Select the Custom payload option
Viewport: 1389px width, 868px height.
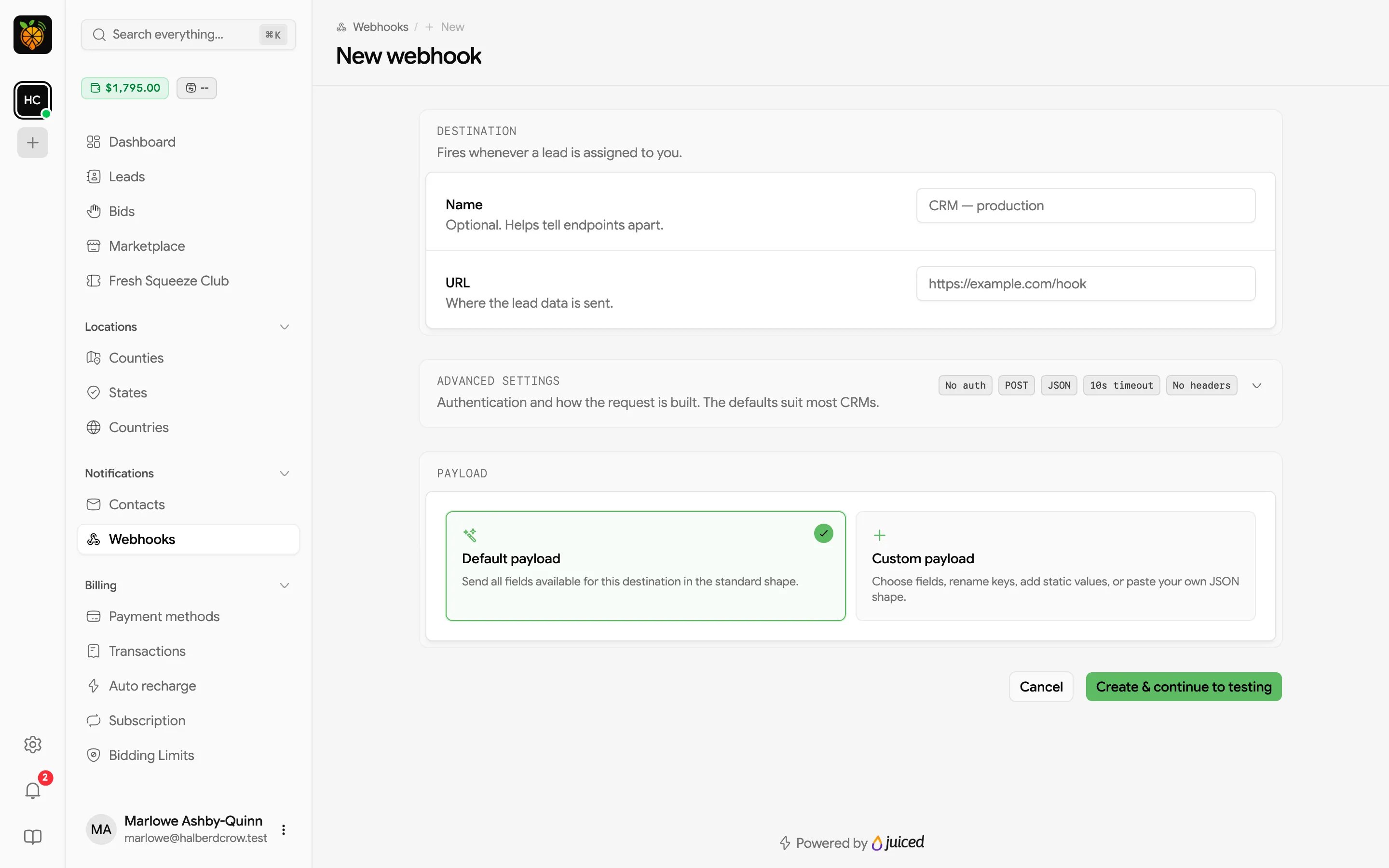pyautogui.click(x=1055, y=566)
